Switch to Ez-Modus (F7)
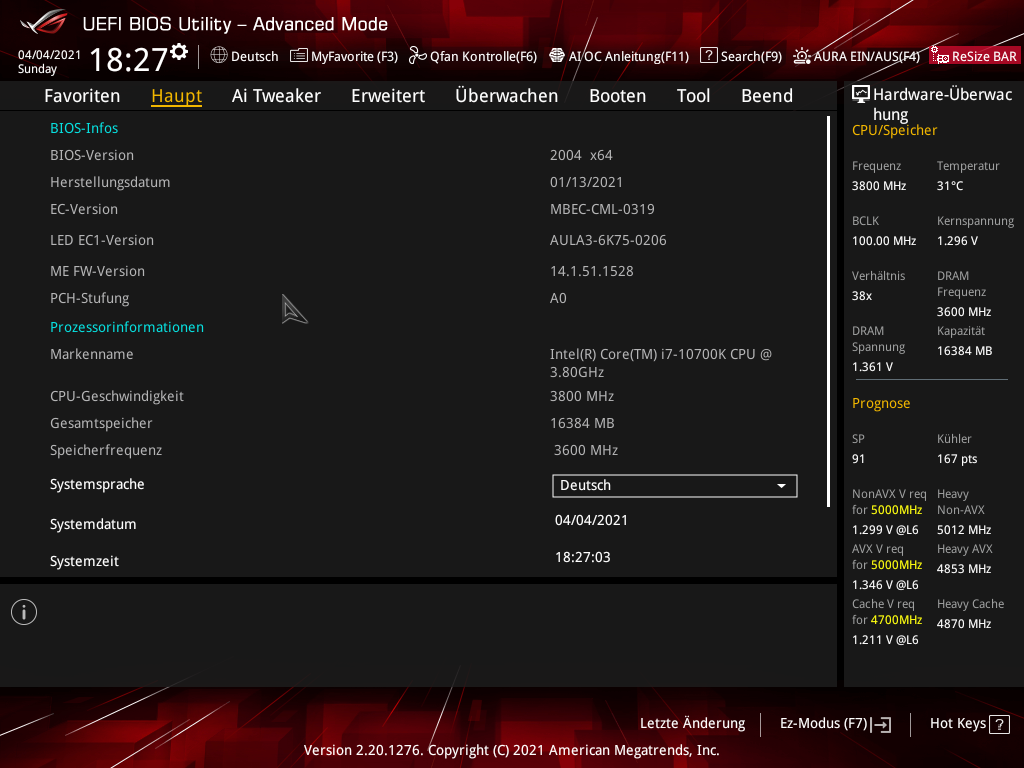1024x768 pixels. (x=835, y=724)
